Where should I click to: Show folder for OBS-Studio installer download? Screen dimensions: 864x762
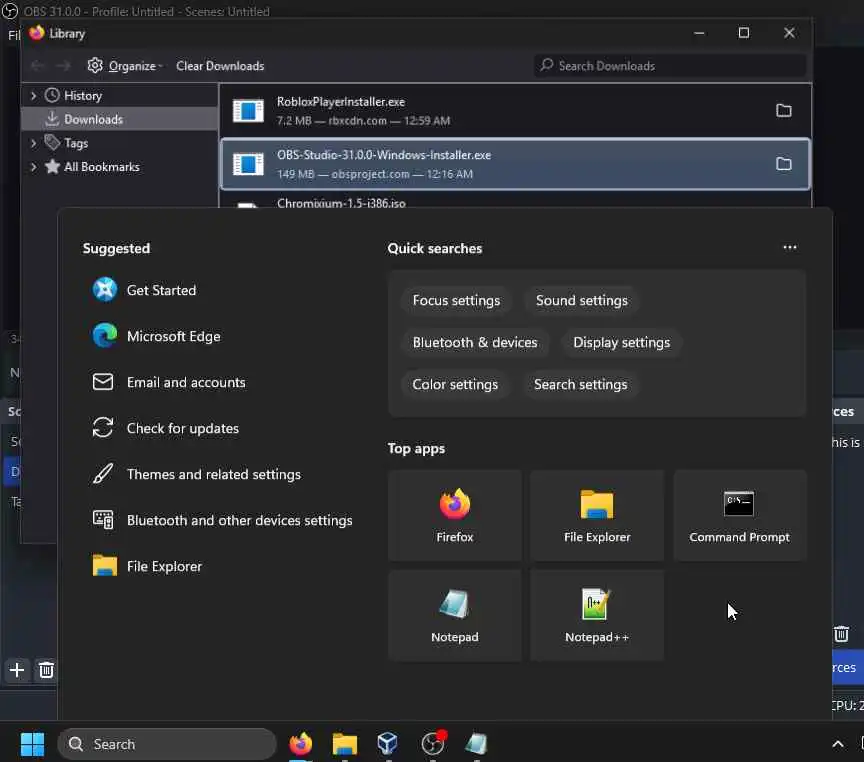[784, 164]
